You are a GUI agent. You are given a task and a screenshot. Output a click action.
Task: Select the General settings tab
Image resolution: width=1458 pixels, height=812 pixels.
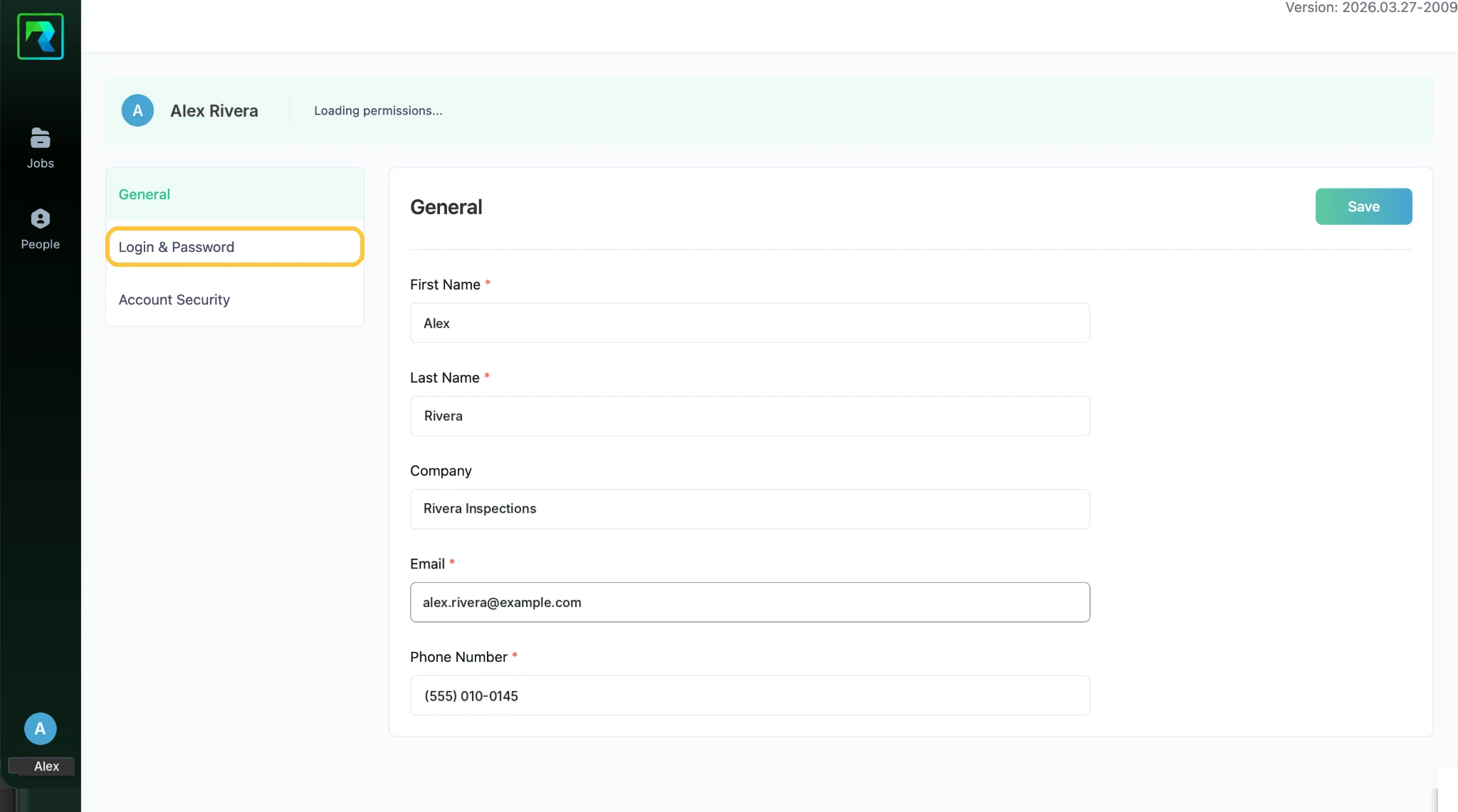(x=235, y=194)
